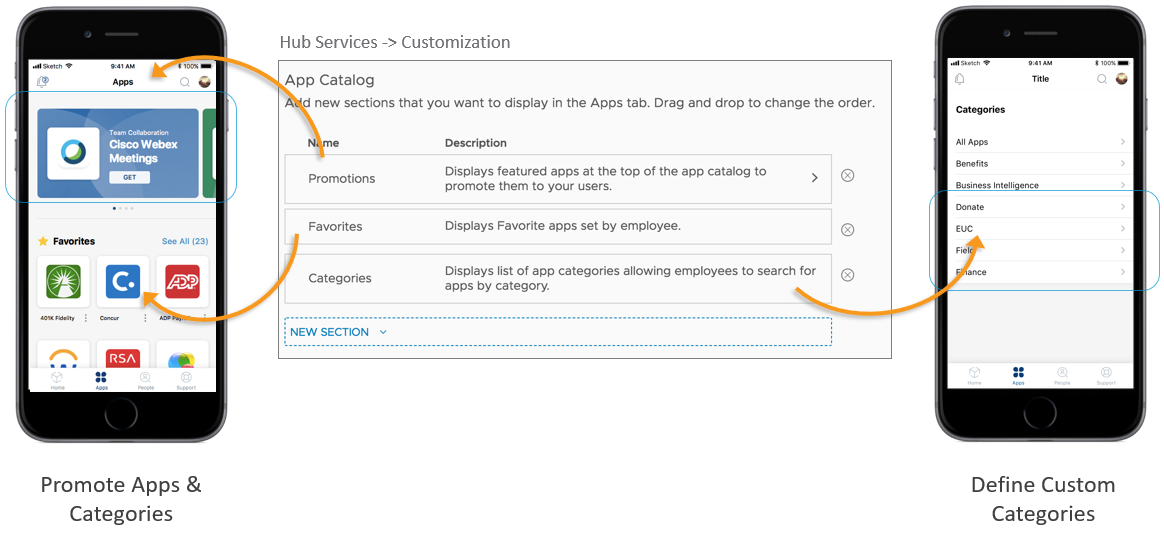Open the Home tab on the left phone
1164x535 pixels.
tap(58, 380)
